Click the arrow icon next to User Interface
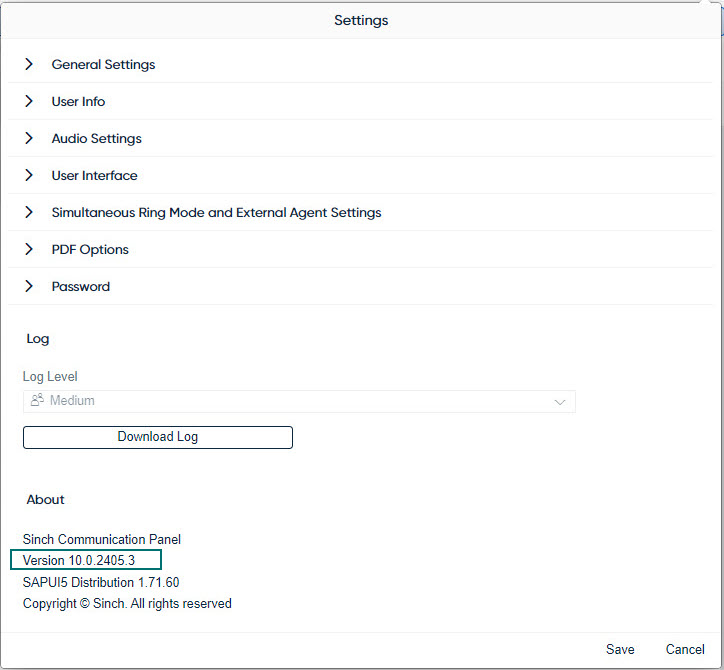Viewport: 724px width, 670px height. pyautogui.click(x=29, y=175)
